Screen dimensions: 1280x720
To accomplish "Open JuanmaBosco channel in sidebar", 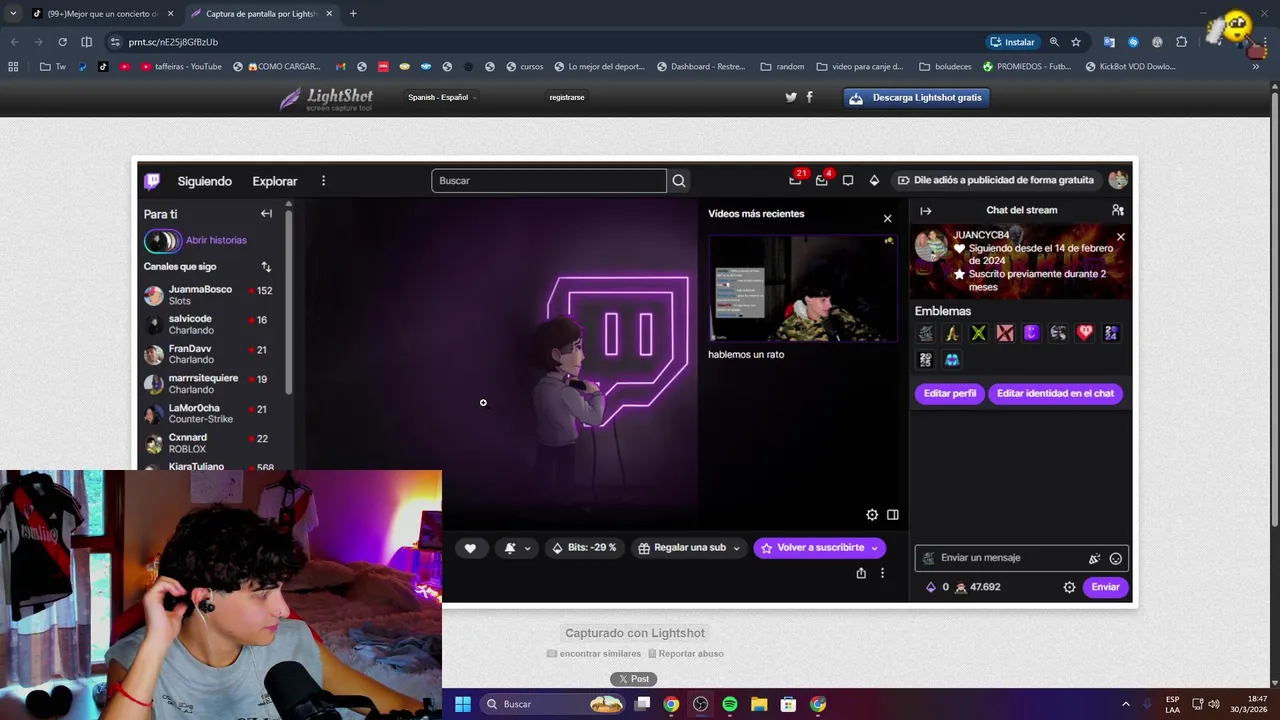I will tap(210, 295).
